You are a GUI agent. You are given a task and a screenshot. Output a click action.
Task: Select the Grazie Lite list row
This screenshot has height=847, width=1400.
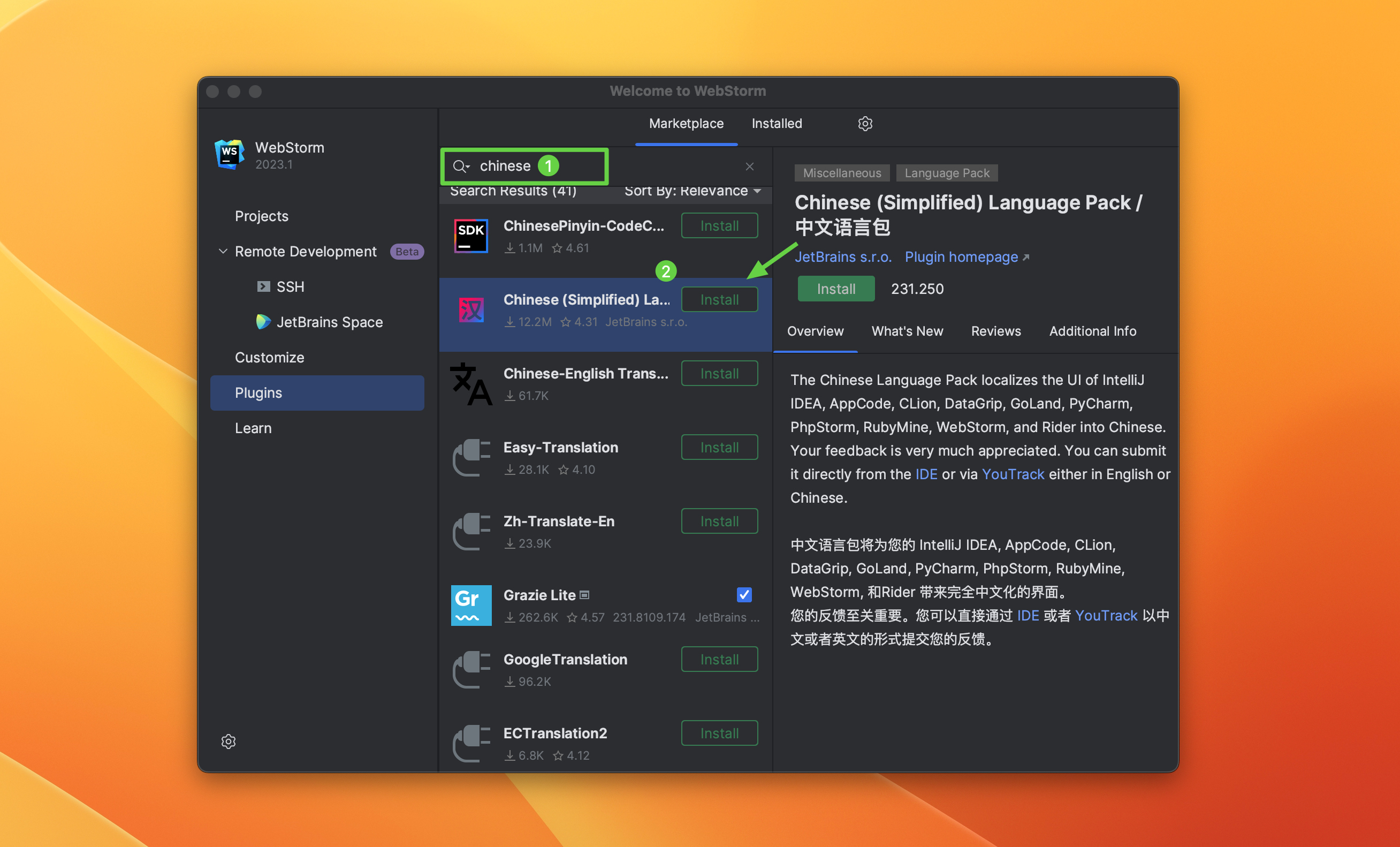coord(605,606)
